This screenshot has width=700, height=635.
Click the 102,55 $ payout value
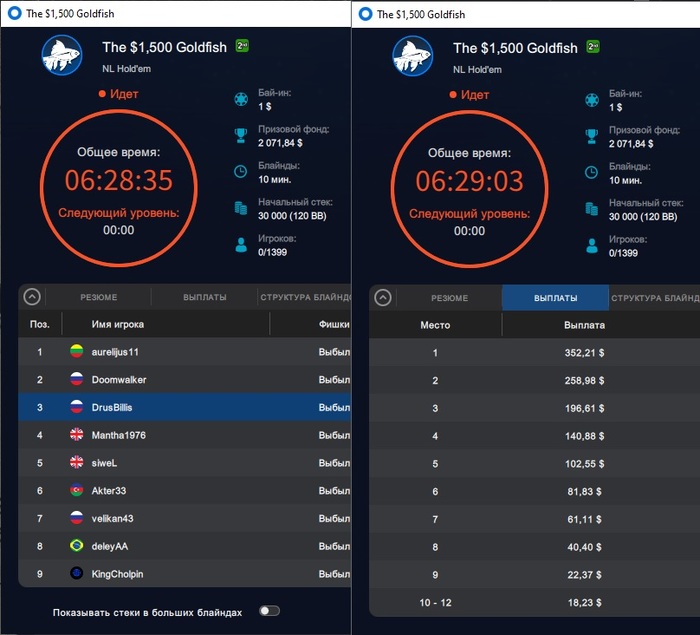tap(584, 464)
